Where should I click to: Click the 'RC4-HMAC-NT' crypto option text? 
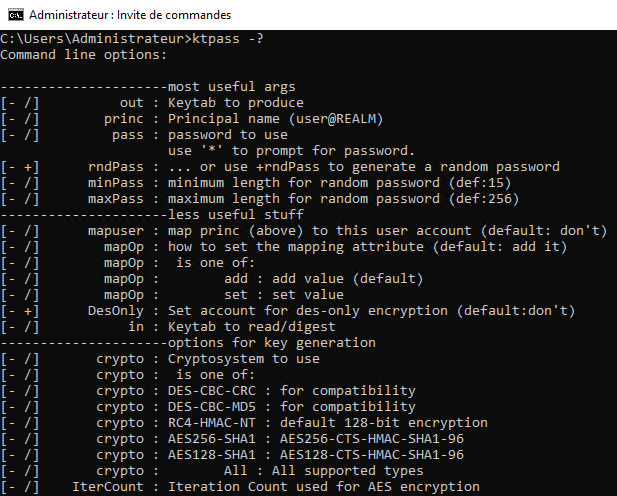click(212, 423)
